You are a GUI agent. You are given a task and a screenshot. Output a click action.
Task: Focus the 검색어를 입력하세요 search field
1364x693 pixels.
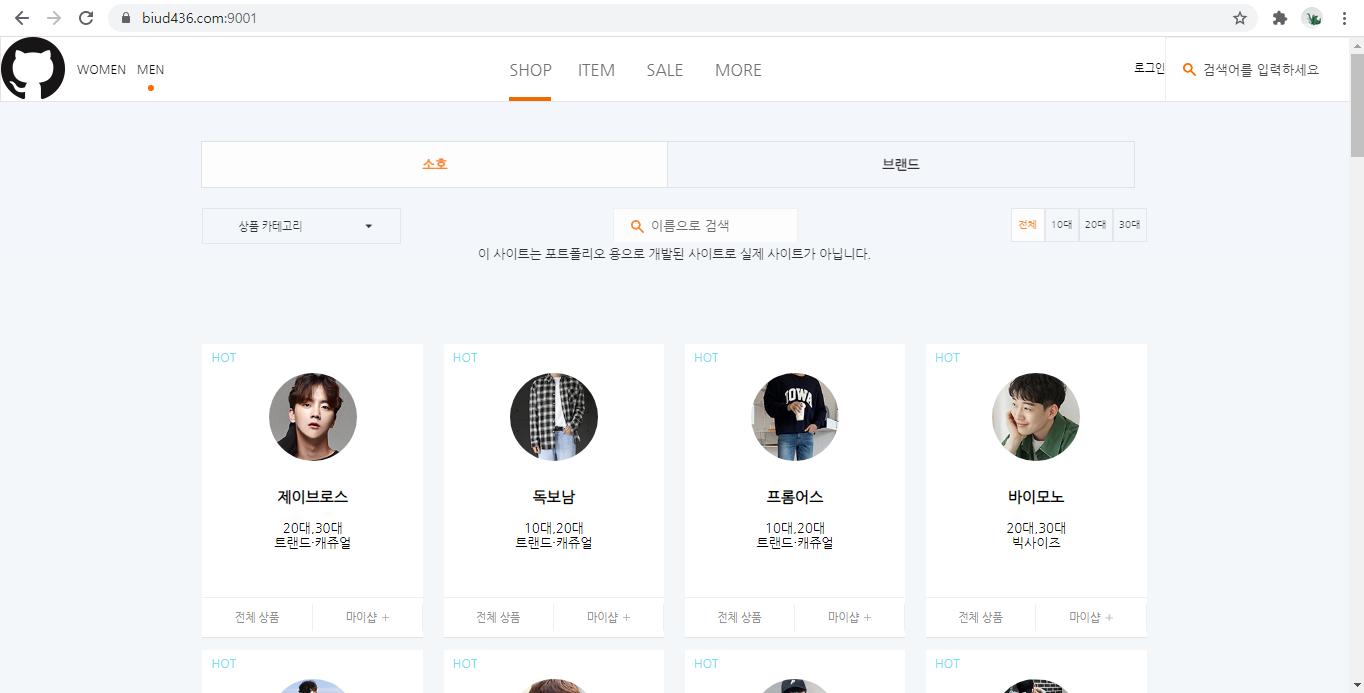(1260, 69)
